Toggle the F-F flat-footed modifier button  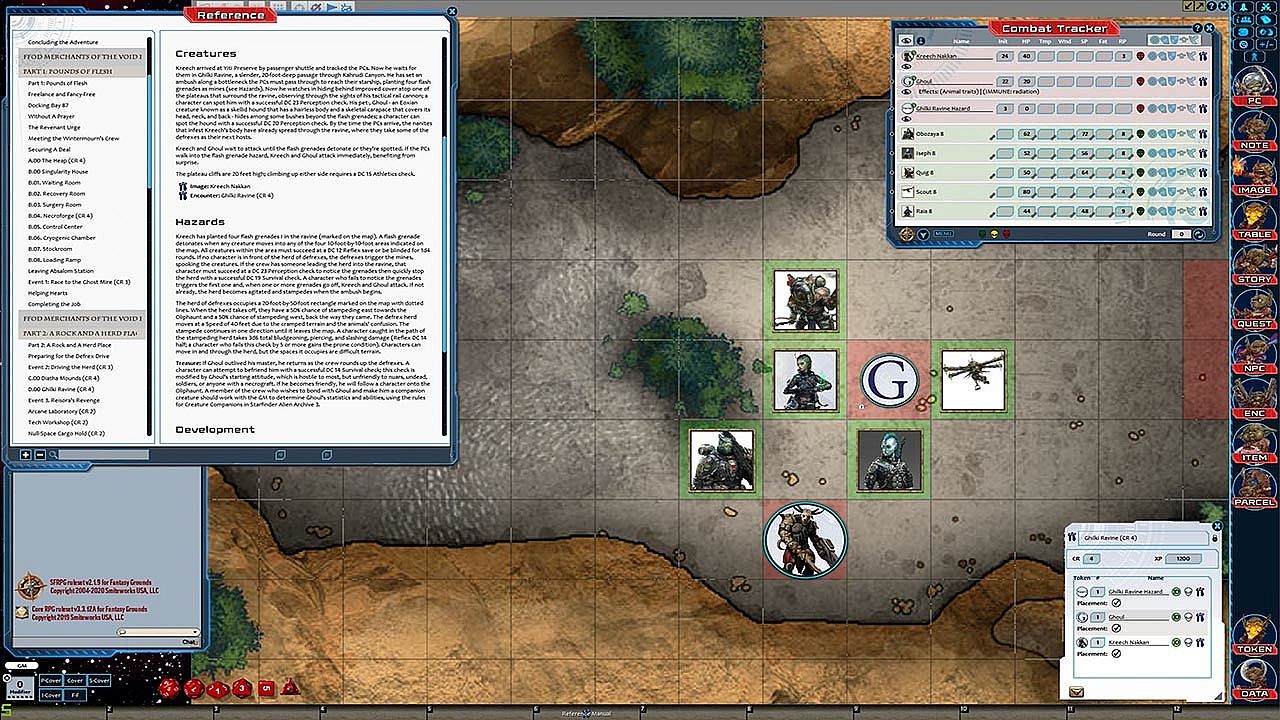[x=75, y=693]
